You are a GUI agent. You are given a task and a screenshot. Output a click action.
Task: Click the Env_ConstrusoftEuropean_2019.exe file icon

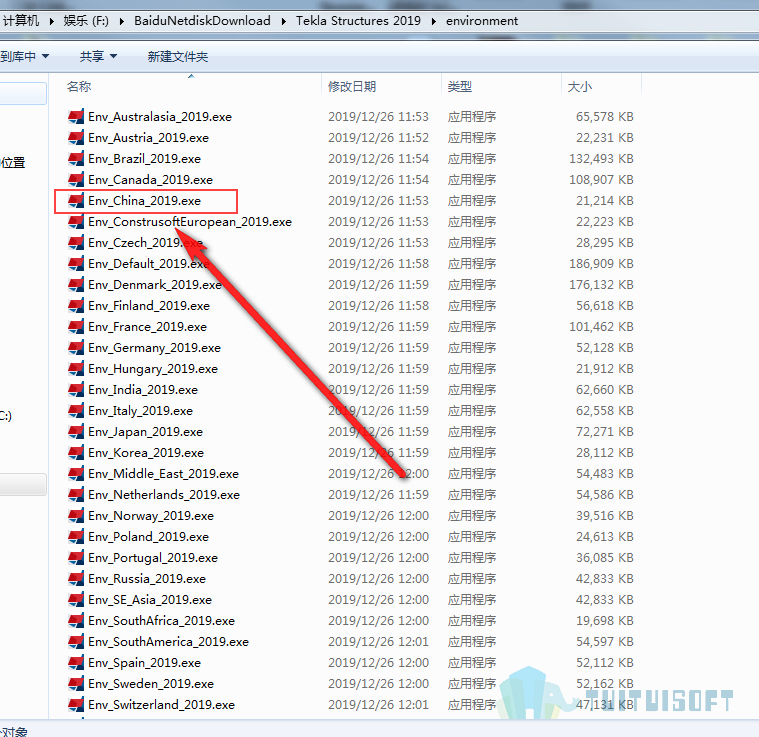76,222
